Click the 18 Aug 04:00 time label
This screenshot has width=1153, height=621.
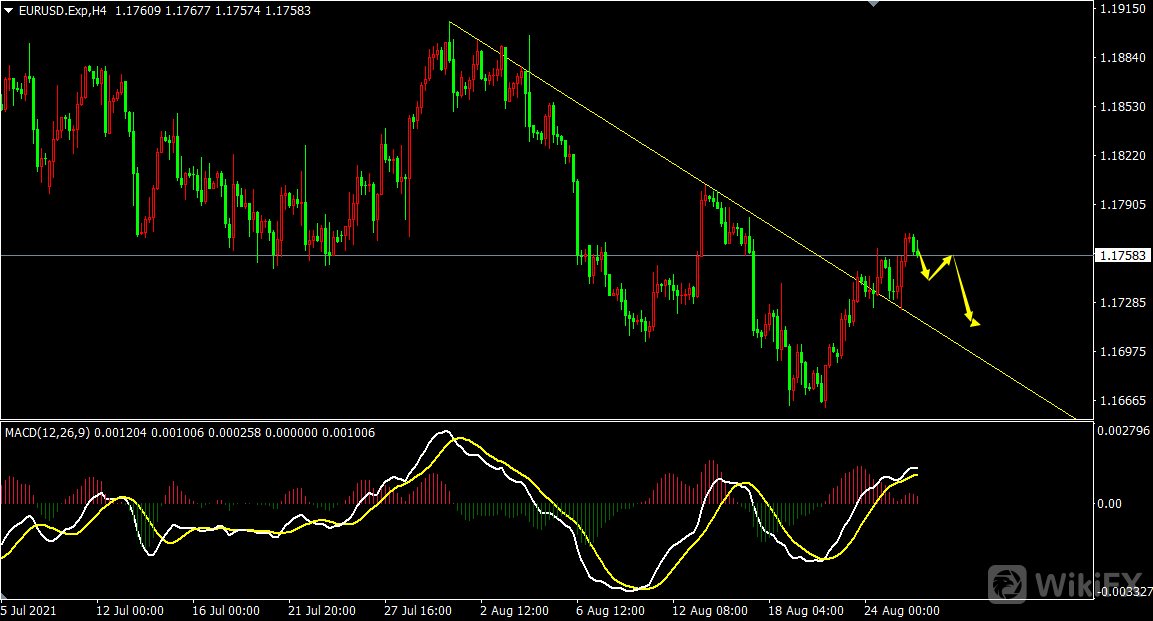click(x=803, y=610)
